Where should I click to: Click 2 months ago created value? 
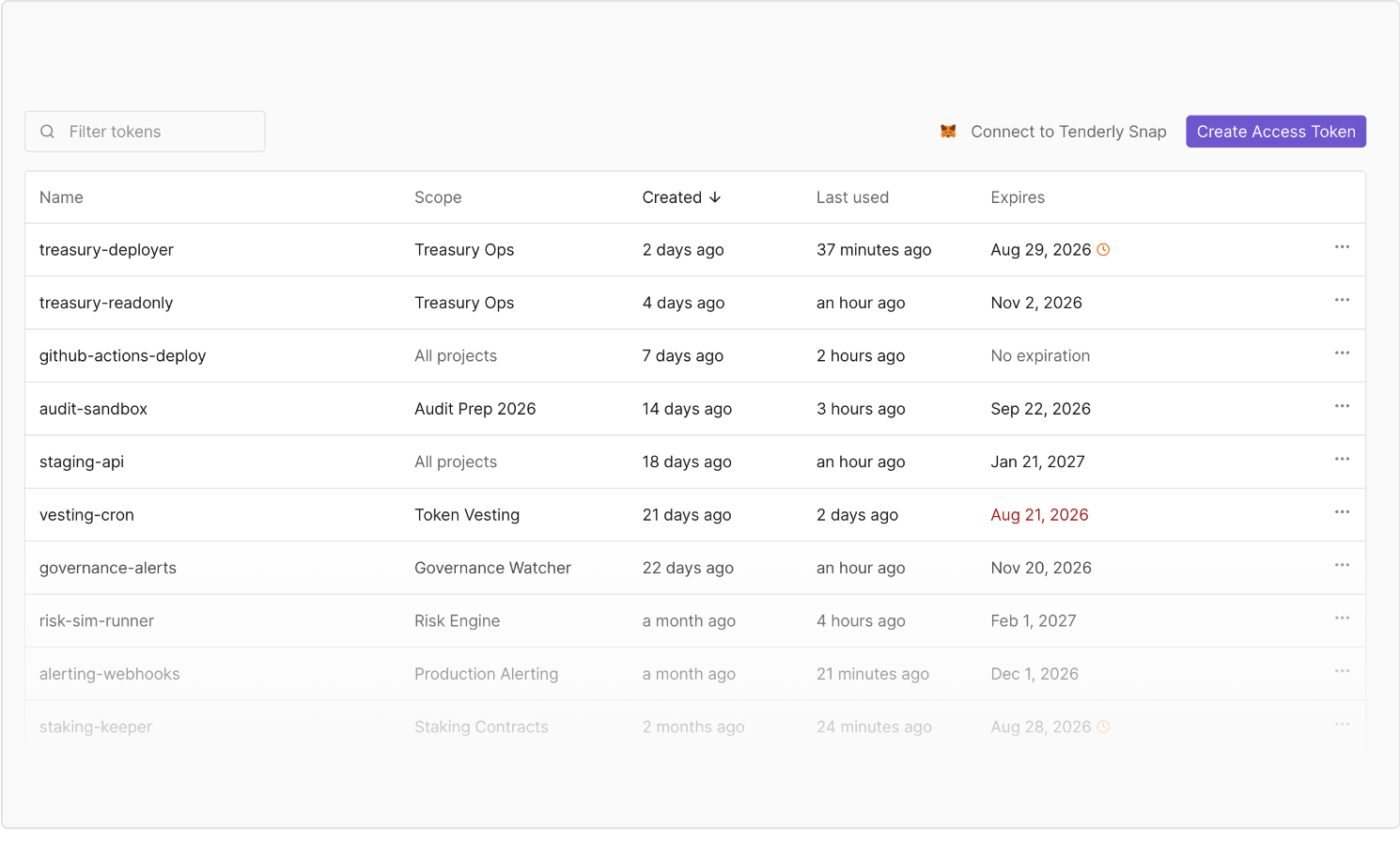pyautogui.click(x=693, y=727)
